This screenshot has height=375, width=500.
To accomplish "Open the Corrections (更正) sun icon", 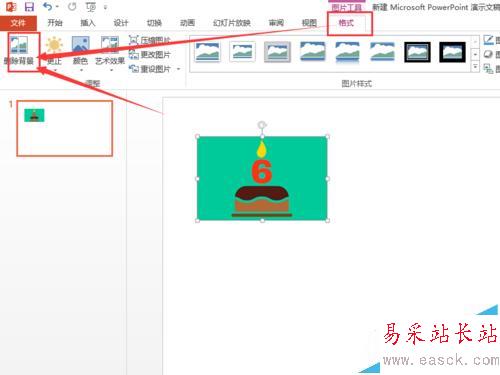I will pyautogui.click(x=54, y=46).
